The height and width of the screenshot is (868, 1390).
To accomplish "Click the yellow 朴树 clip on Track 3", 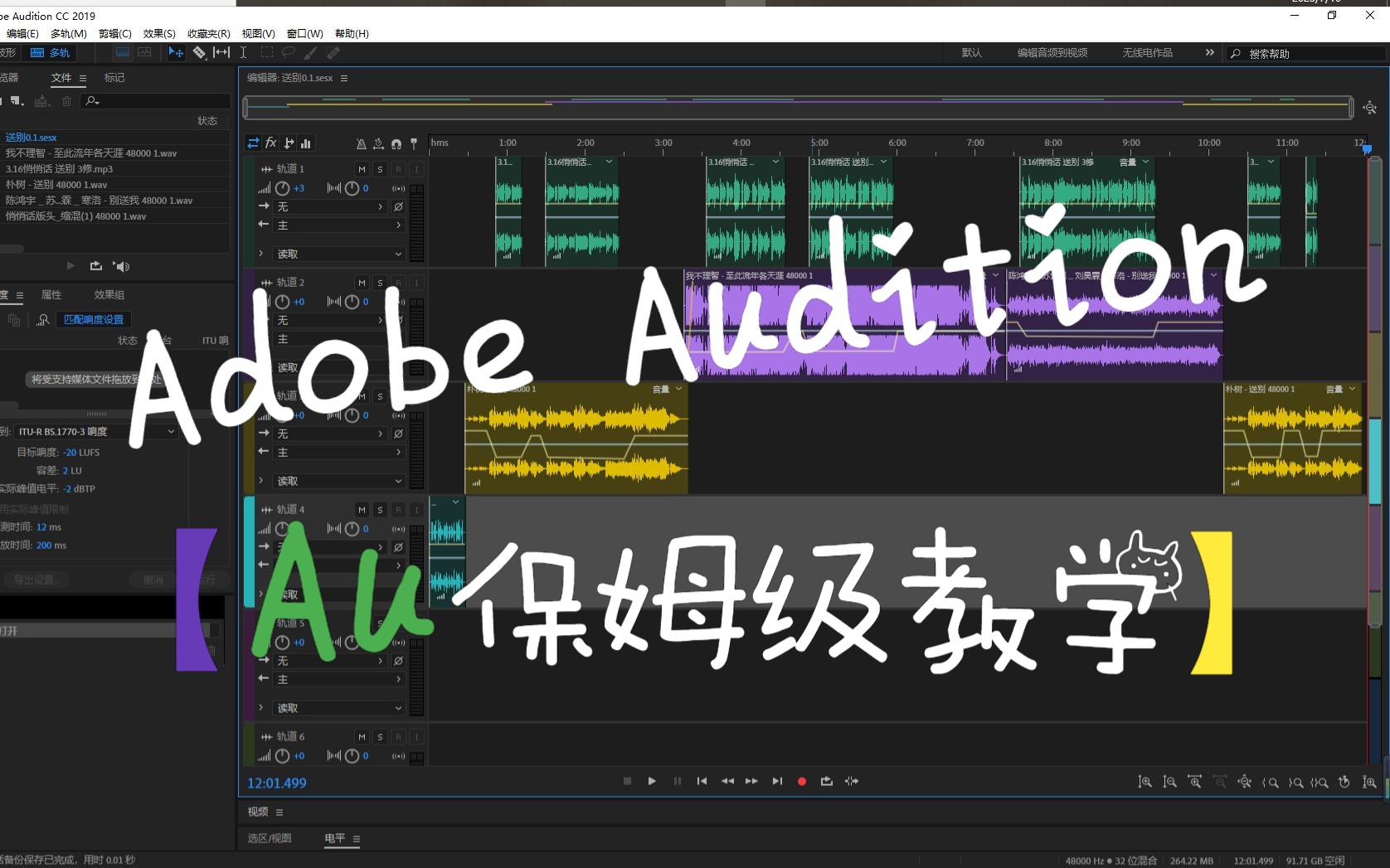I will coord(576,439).
